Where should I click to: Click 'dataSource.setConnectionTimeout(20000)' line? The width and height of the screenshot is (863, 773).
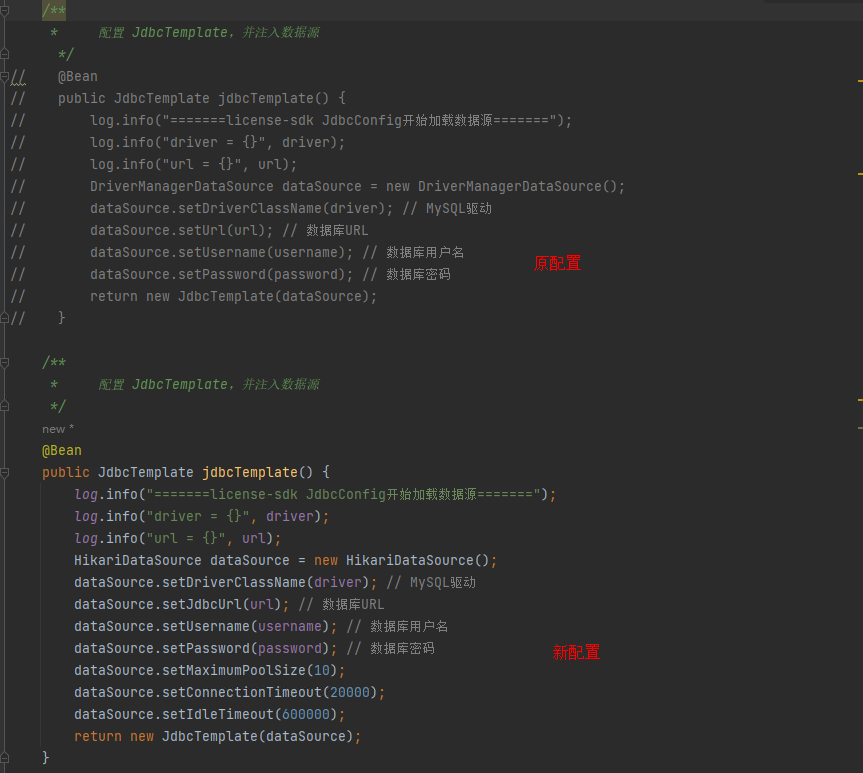229,693
